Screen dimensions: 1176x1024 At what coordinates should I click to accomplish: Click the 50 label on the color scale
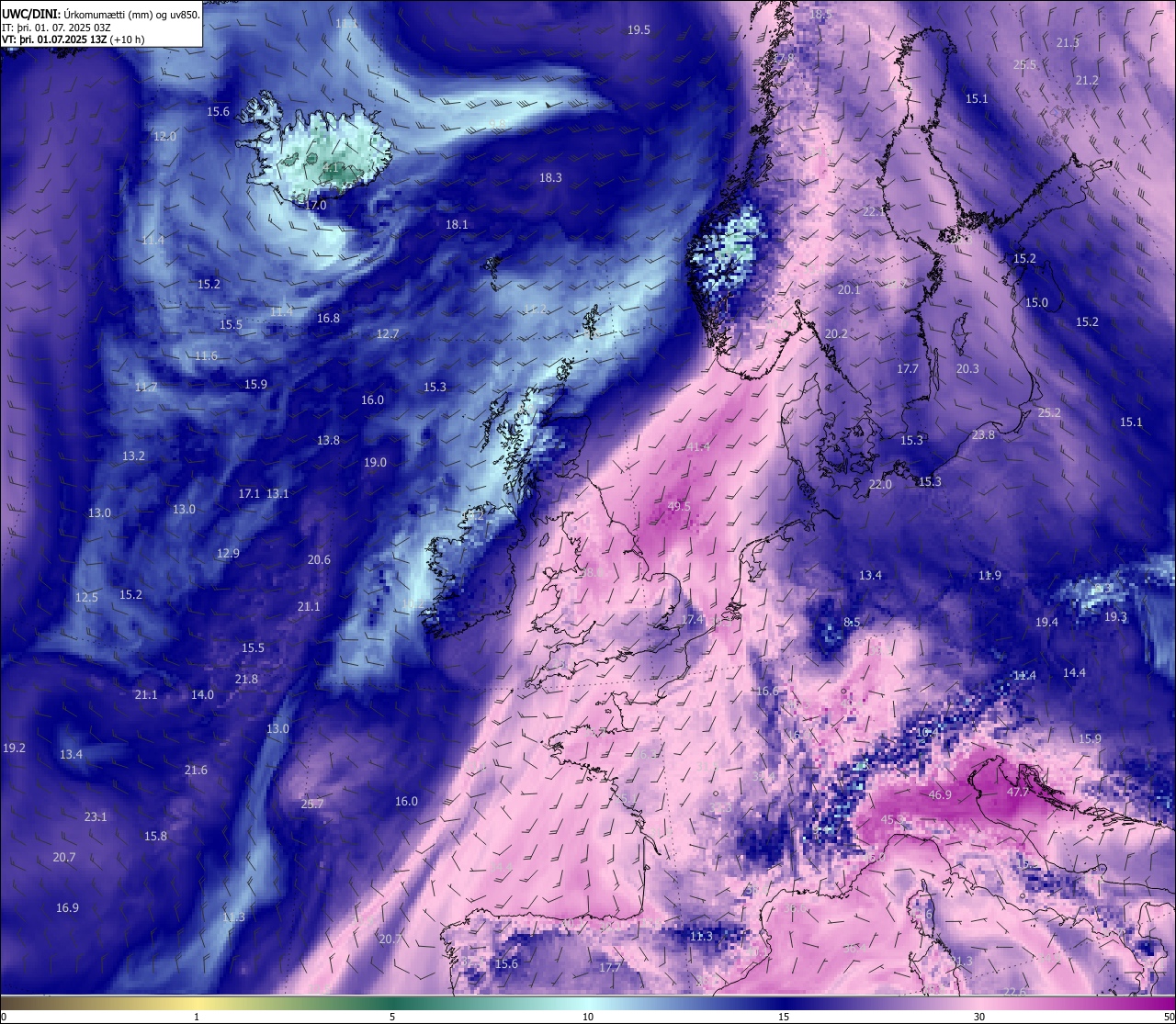1169,1017
